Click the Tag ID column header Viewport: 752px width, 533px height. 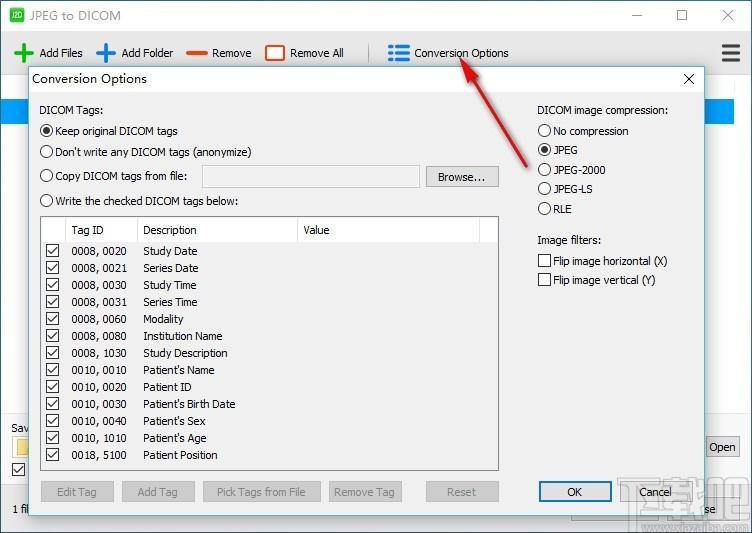pyautogui.click(x=101, y=230)
